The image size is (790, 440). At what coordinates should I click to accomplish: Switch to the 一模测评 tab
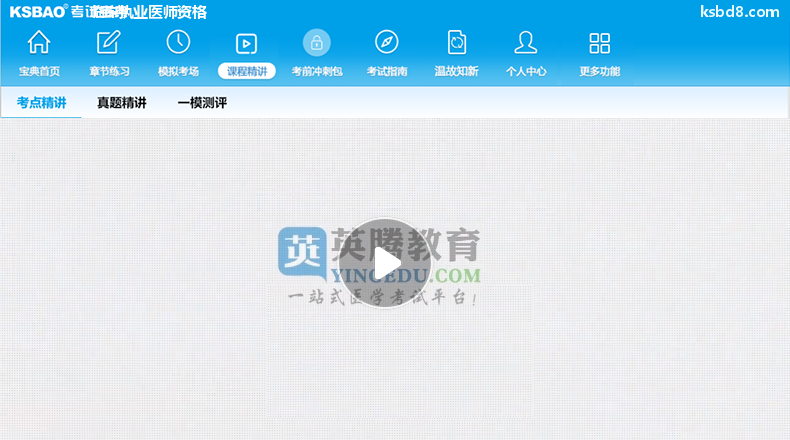[x=202, y=103]
